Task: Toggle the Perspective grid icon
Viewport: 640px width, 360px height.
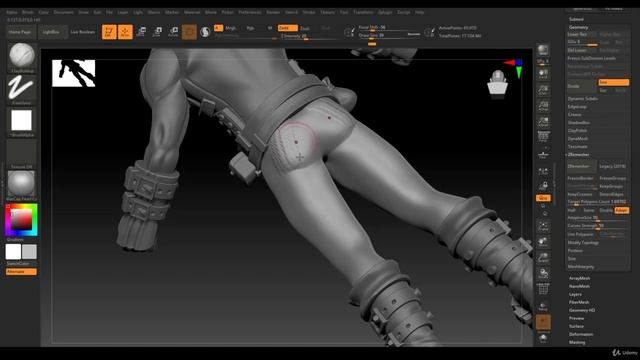Action: (543, 136)
